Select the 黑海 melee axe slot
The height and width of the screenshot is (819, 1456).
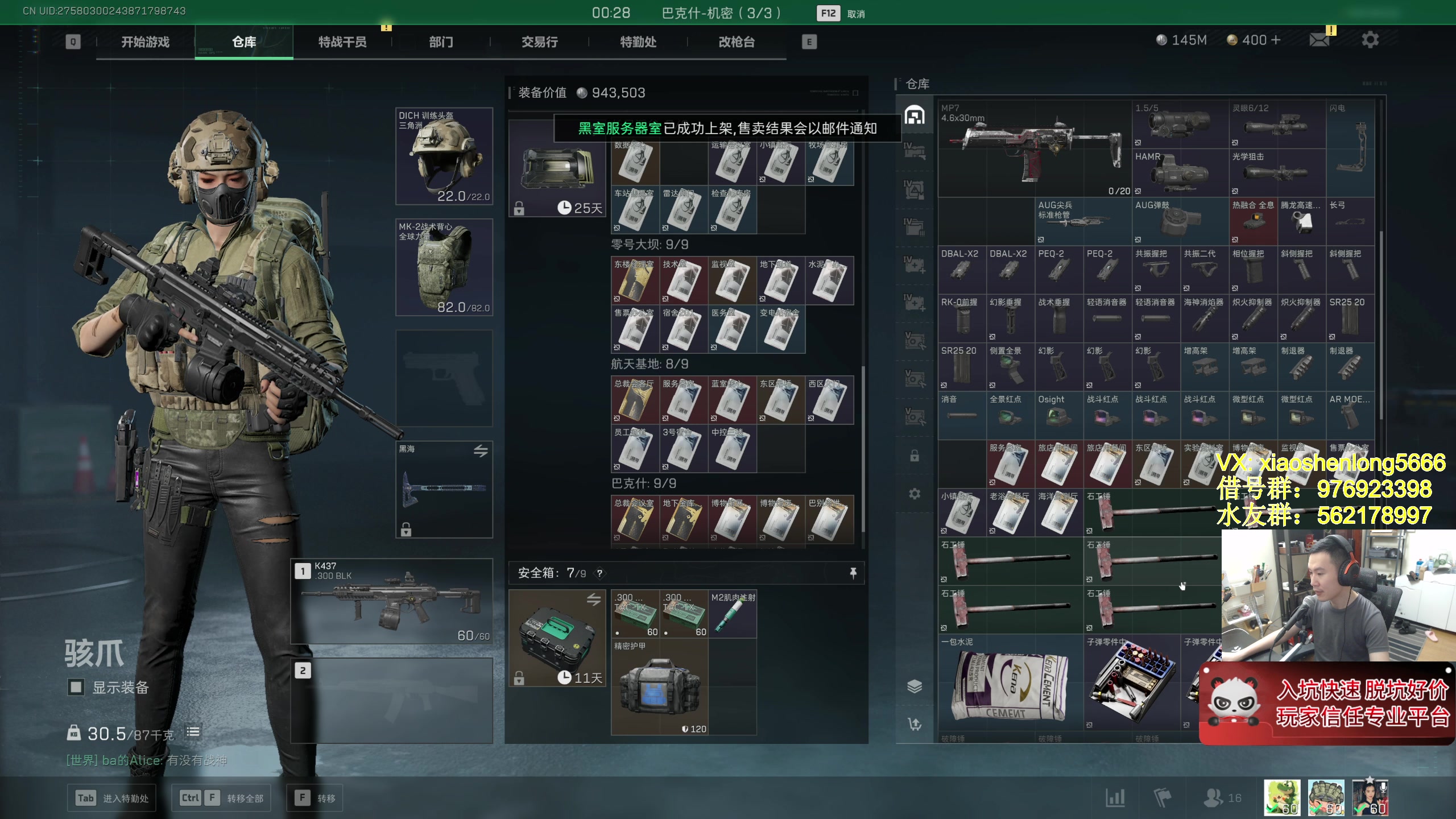click(x=444, y=489)
